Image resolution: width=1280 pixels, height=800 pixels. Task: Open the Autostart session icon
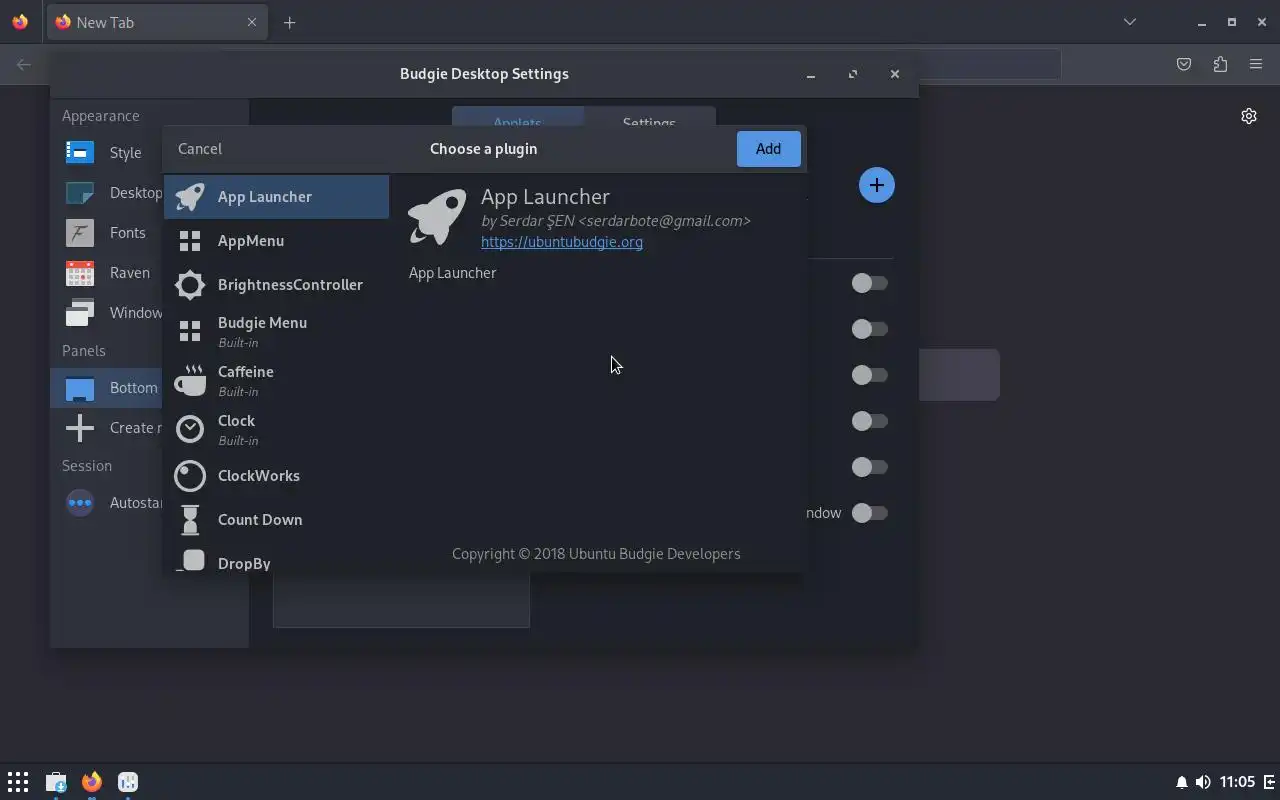coord(80,503)
